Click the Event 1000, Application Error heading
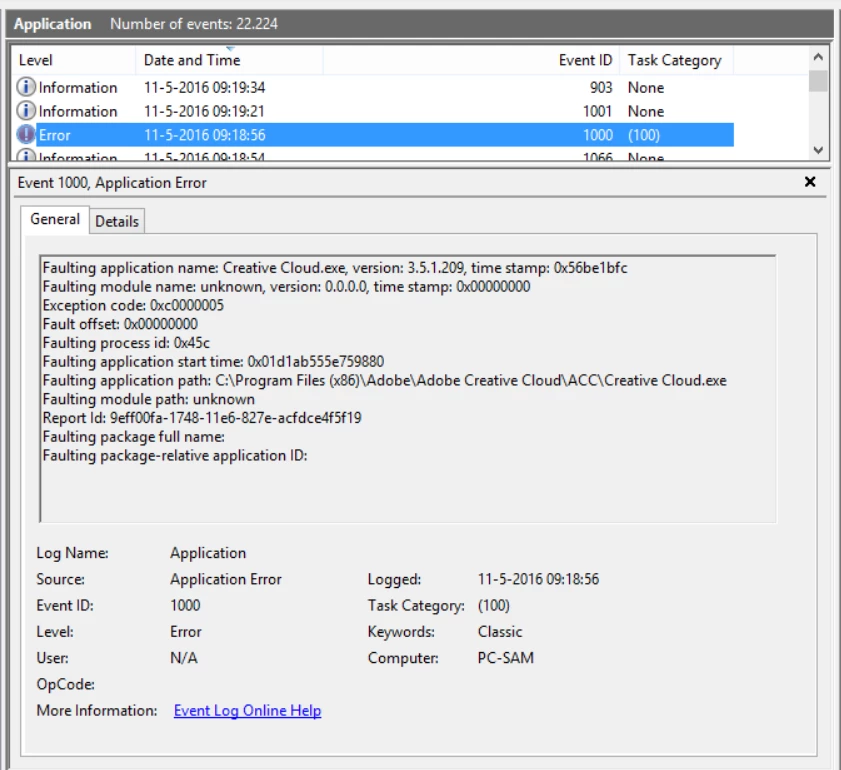 point(112,183)
